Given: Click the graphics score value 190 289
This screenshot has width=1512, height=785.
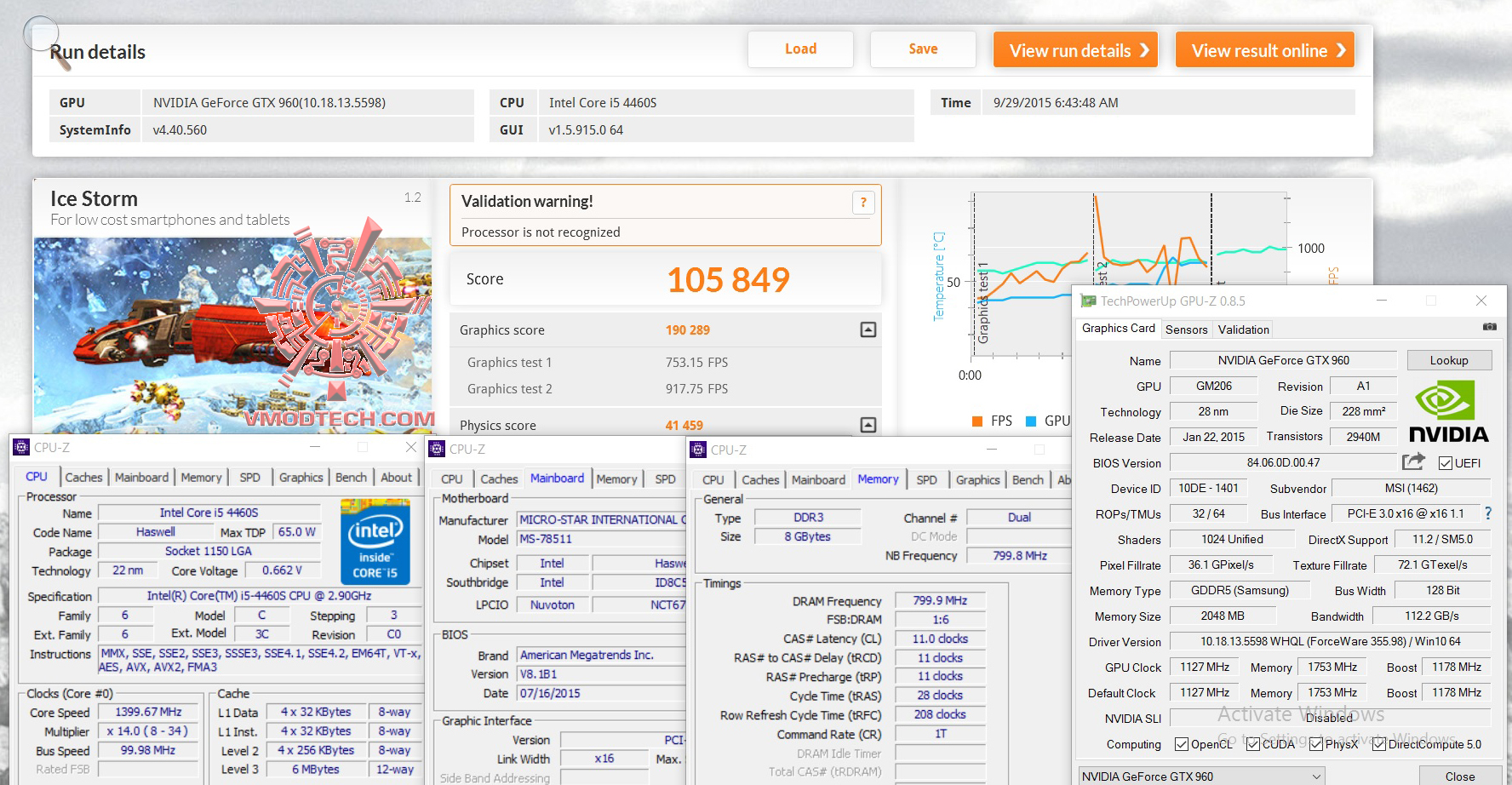Looking at the screenshot, I should (688, 330).
